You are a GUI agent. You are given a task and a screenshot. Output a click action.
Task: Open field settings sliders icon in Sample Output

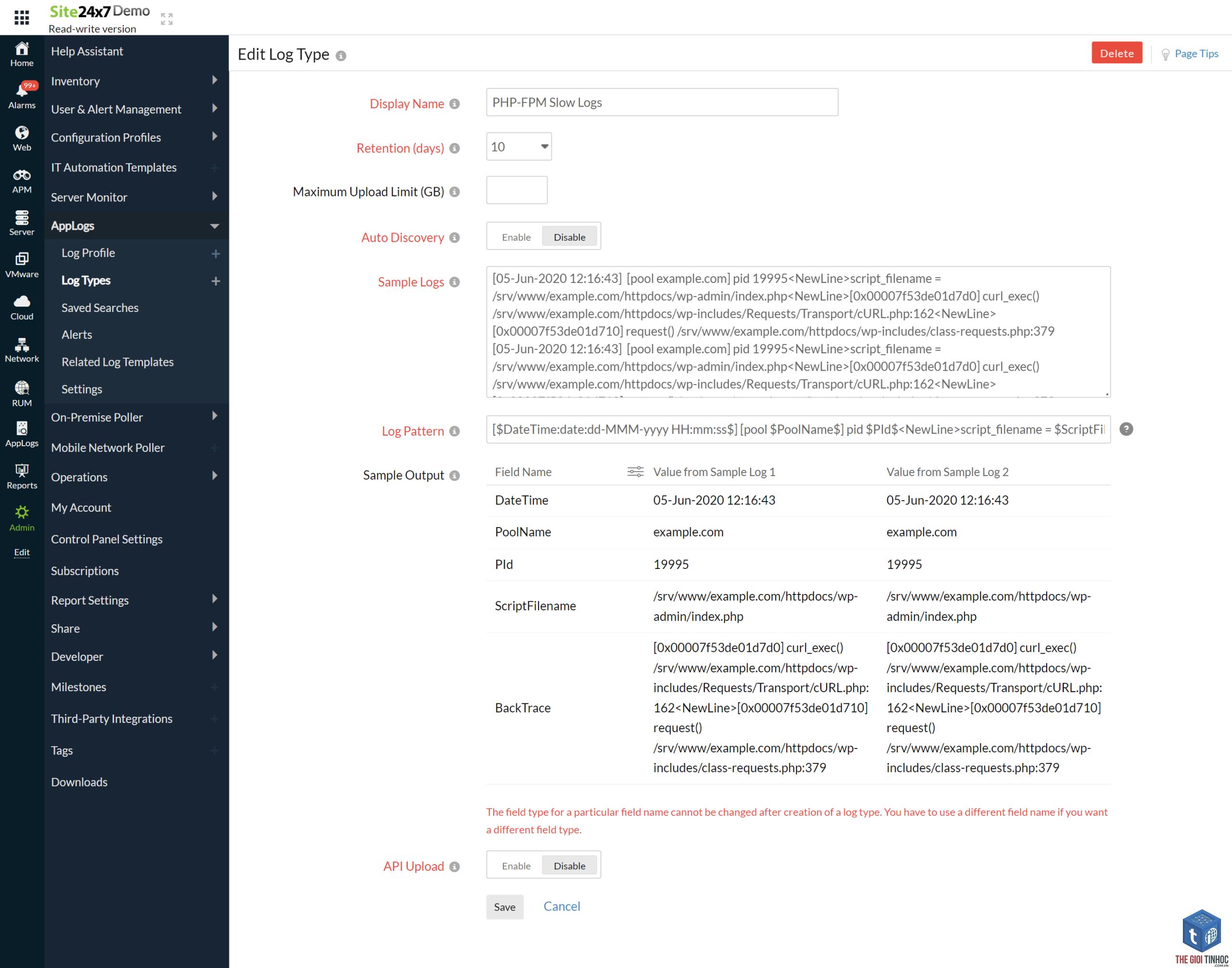point(635,472)
